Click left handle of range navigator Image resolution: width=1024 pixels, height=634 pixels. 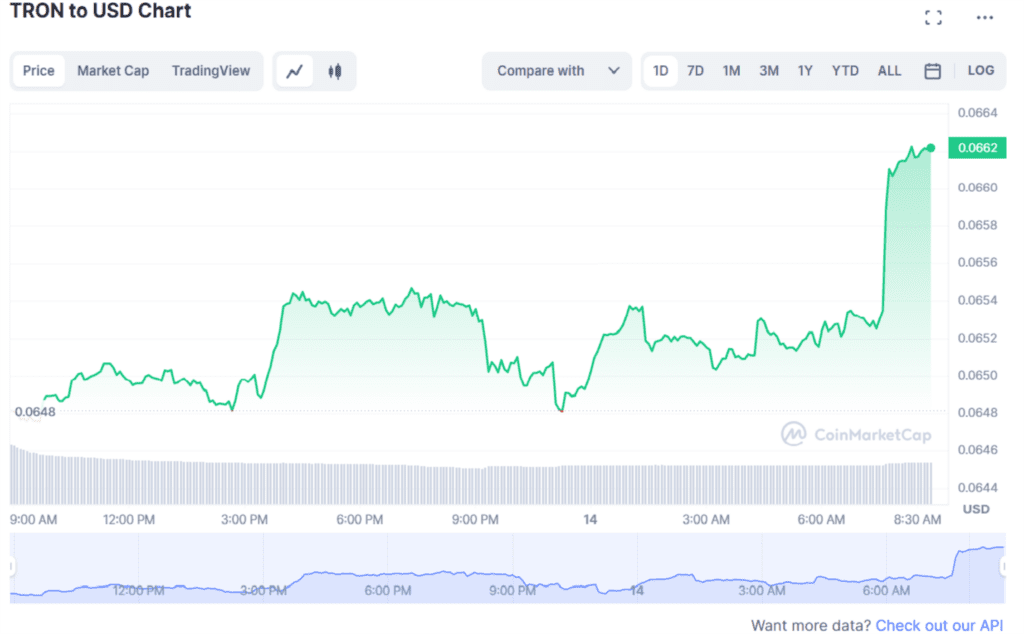[12, 567]
